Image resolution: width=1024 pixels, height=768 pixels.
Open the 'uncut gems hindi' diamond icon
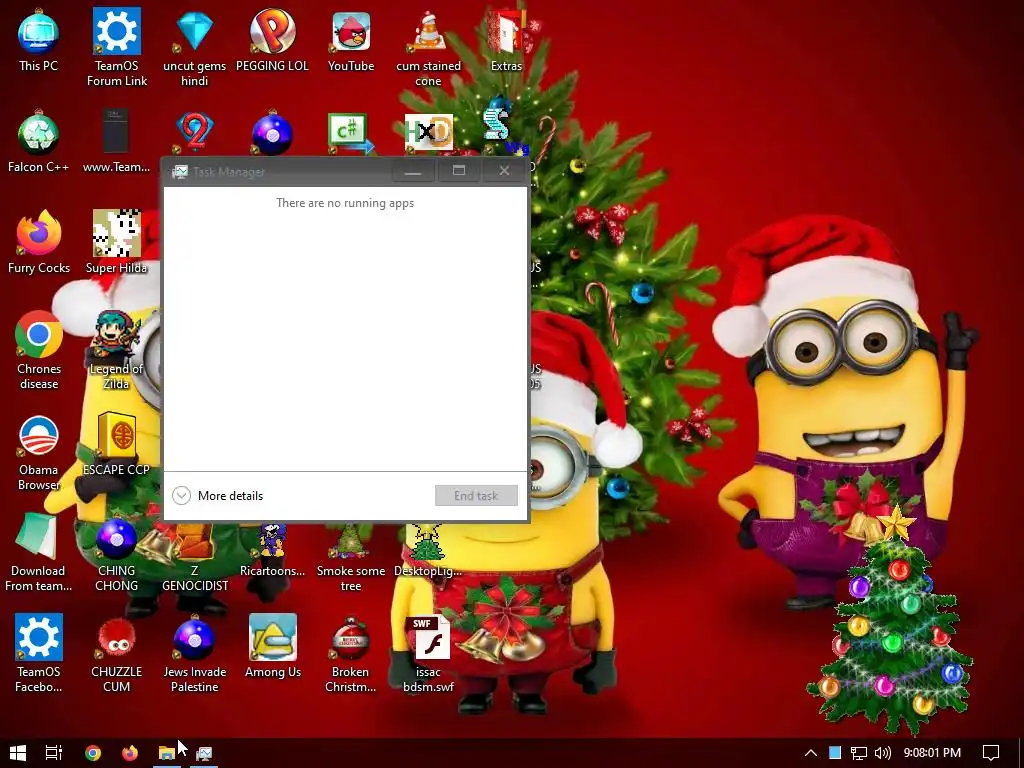195,47
